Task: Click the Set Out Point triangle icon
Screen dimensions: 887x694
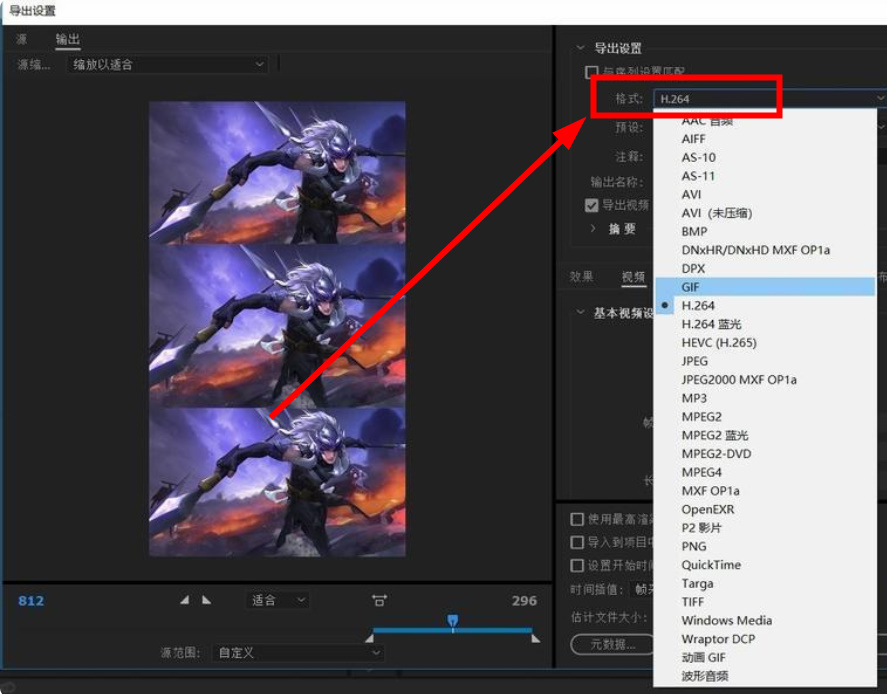Action: tap(206, 600)
